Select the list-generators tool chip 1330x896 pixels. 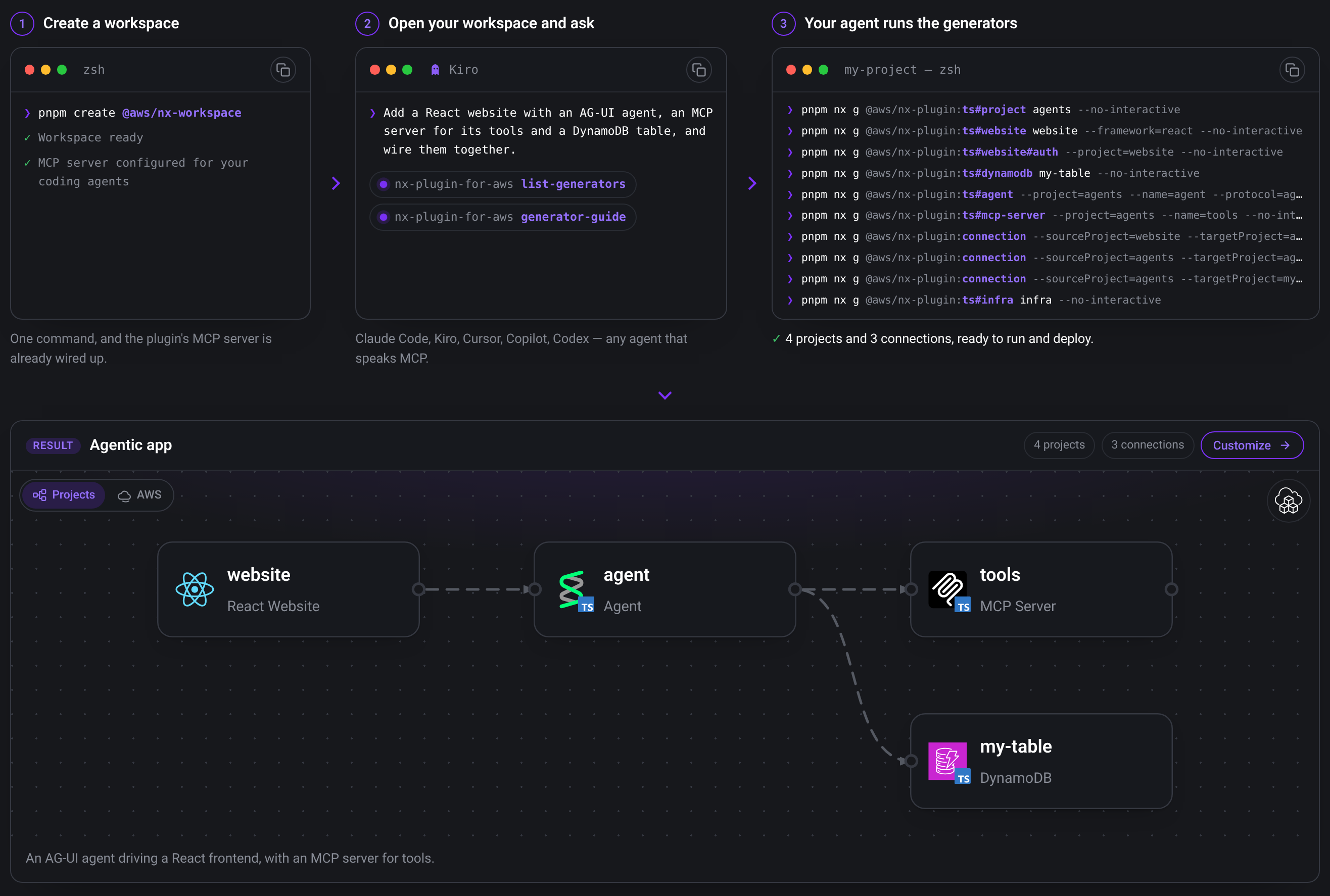(502, 184)
